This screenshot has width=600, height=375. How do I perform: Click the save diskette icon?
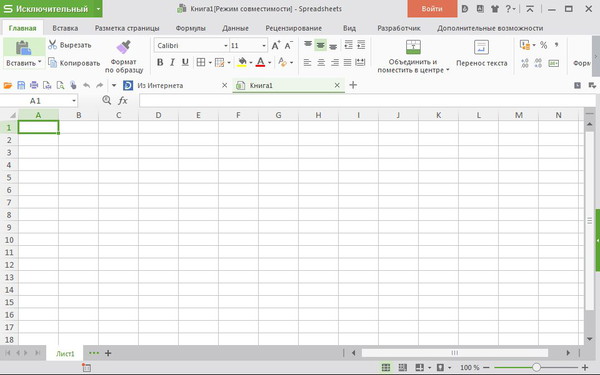click(x=21, y=85)
